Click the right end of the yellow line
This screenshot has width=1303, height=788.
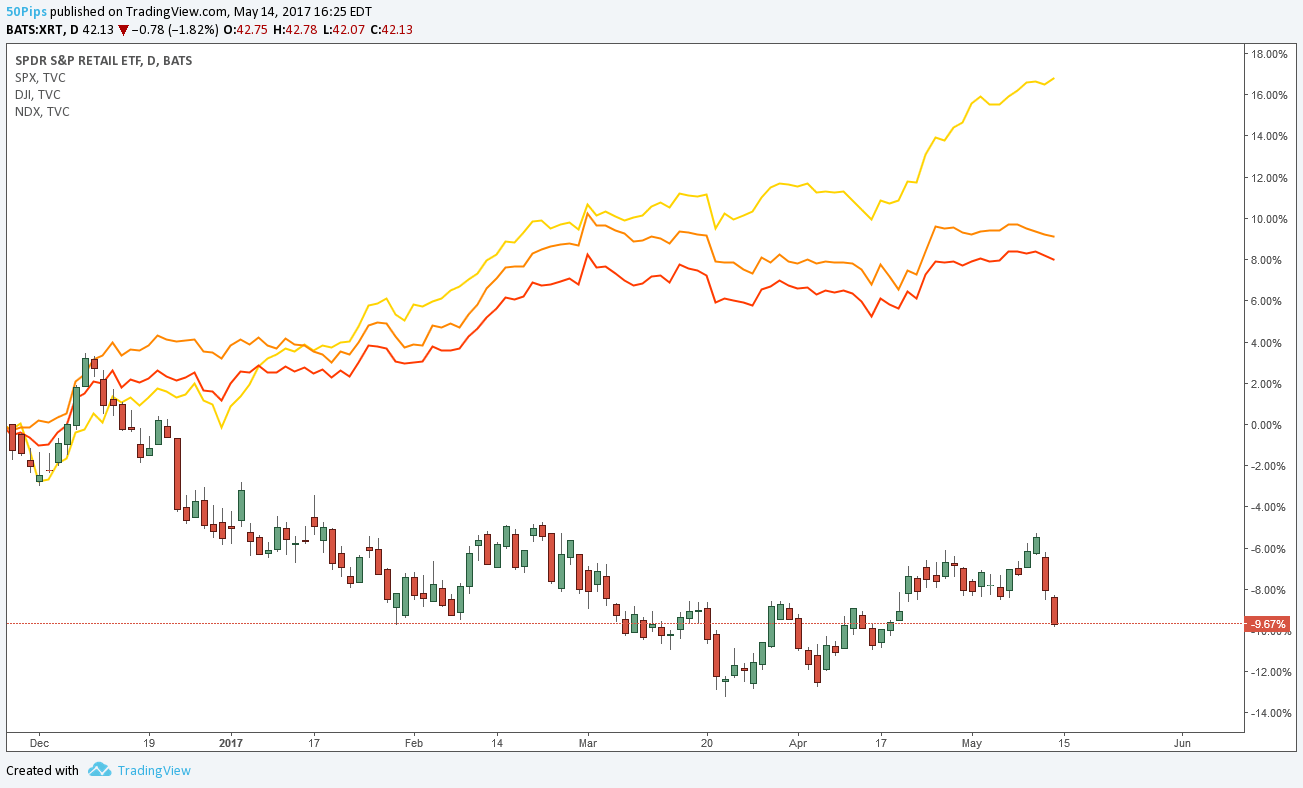1054,78
